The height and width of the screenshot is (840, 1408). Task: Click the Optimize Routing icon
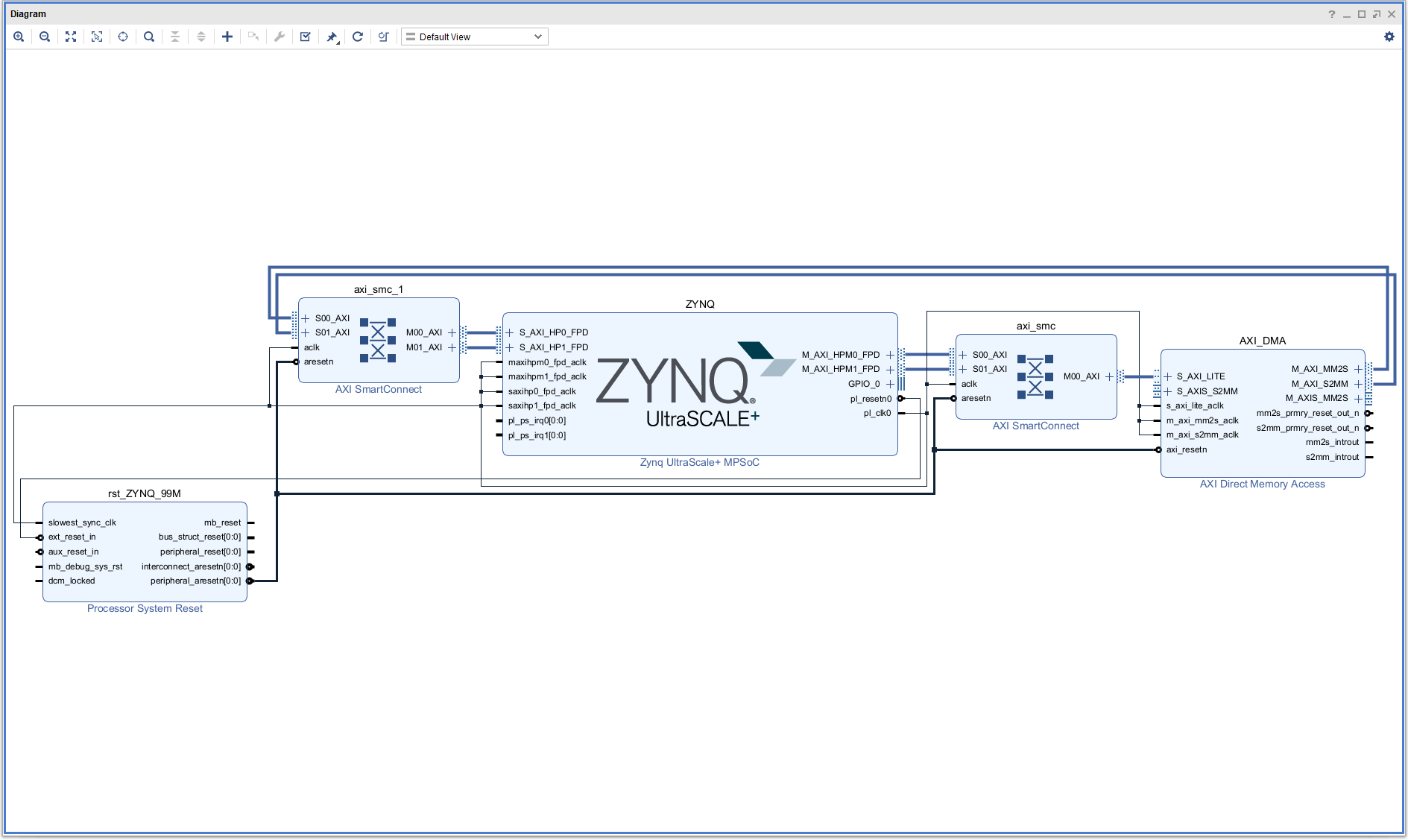pos(384,37)
